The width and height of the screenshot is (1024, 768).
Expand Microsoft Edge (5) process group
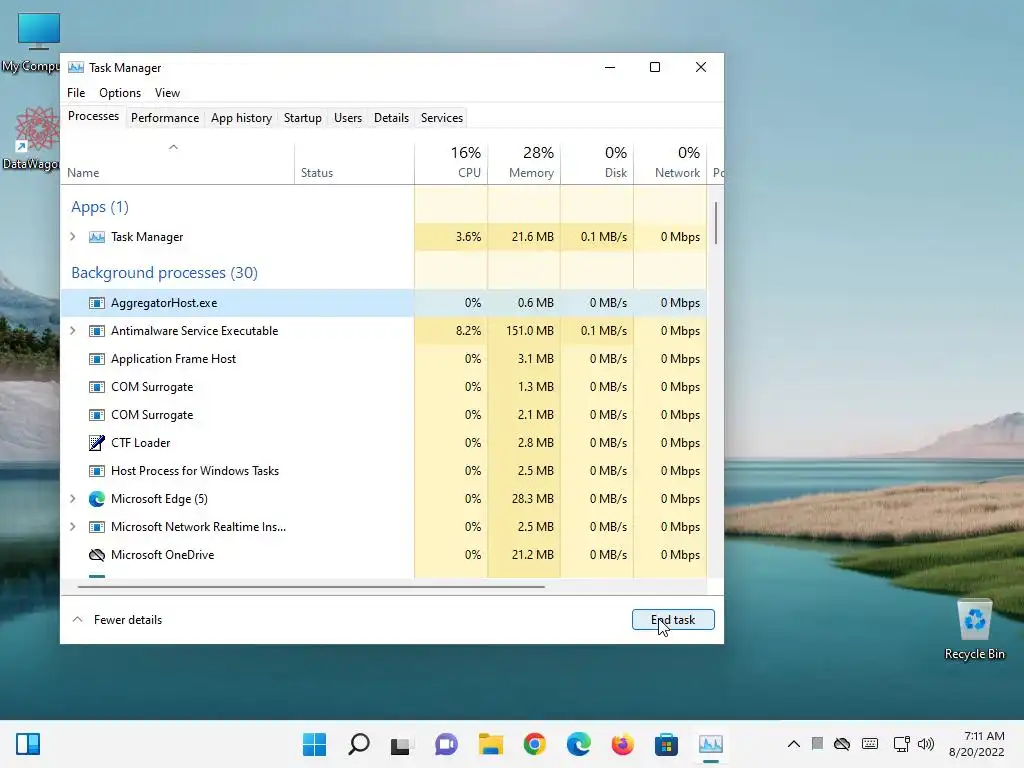[x=72, y=498]
